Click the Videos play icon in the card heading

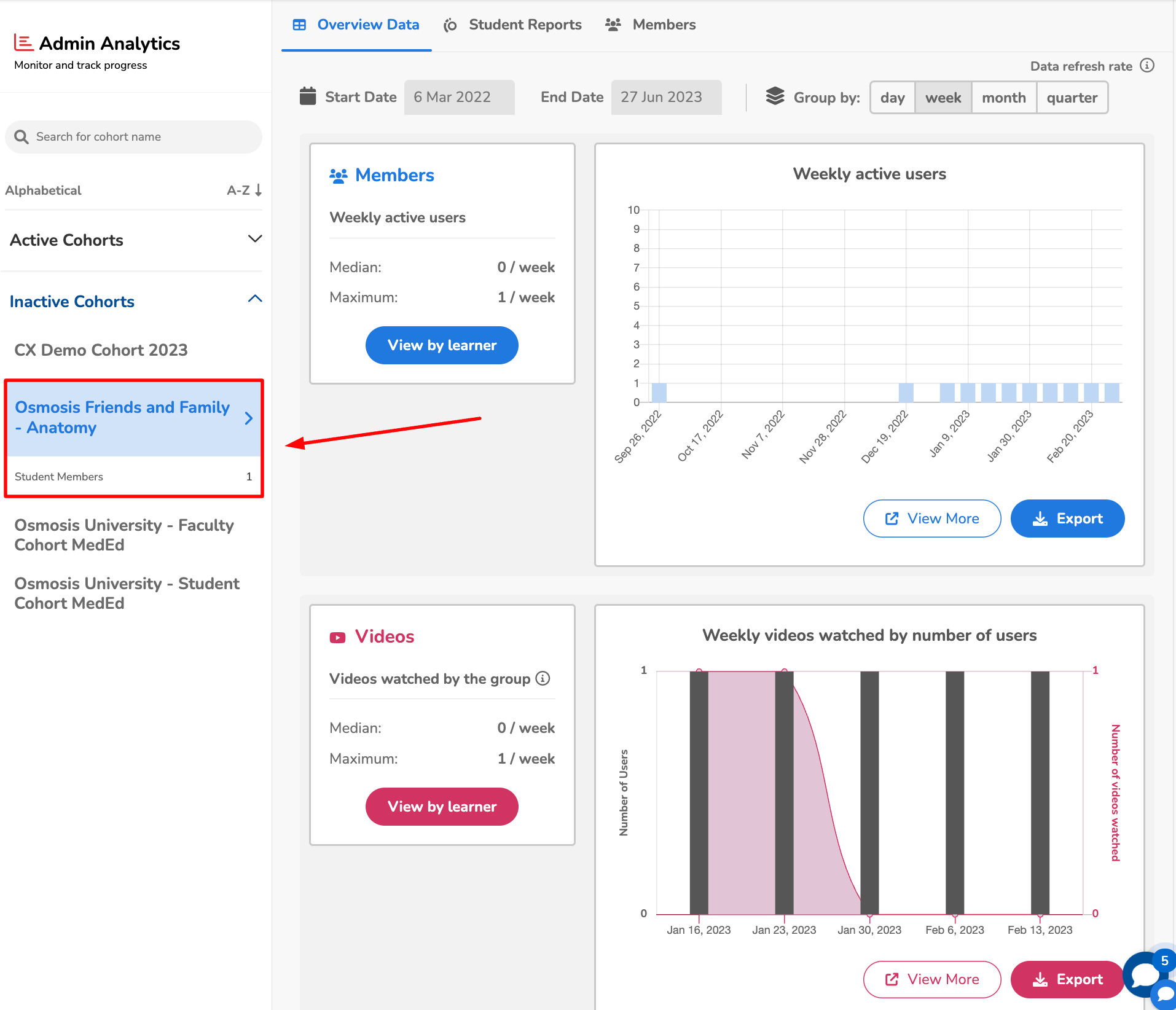337,638
